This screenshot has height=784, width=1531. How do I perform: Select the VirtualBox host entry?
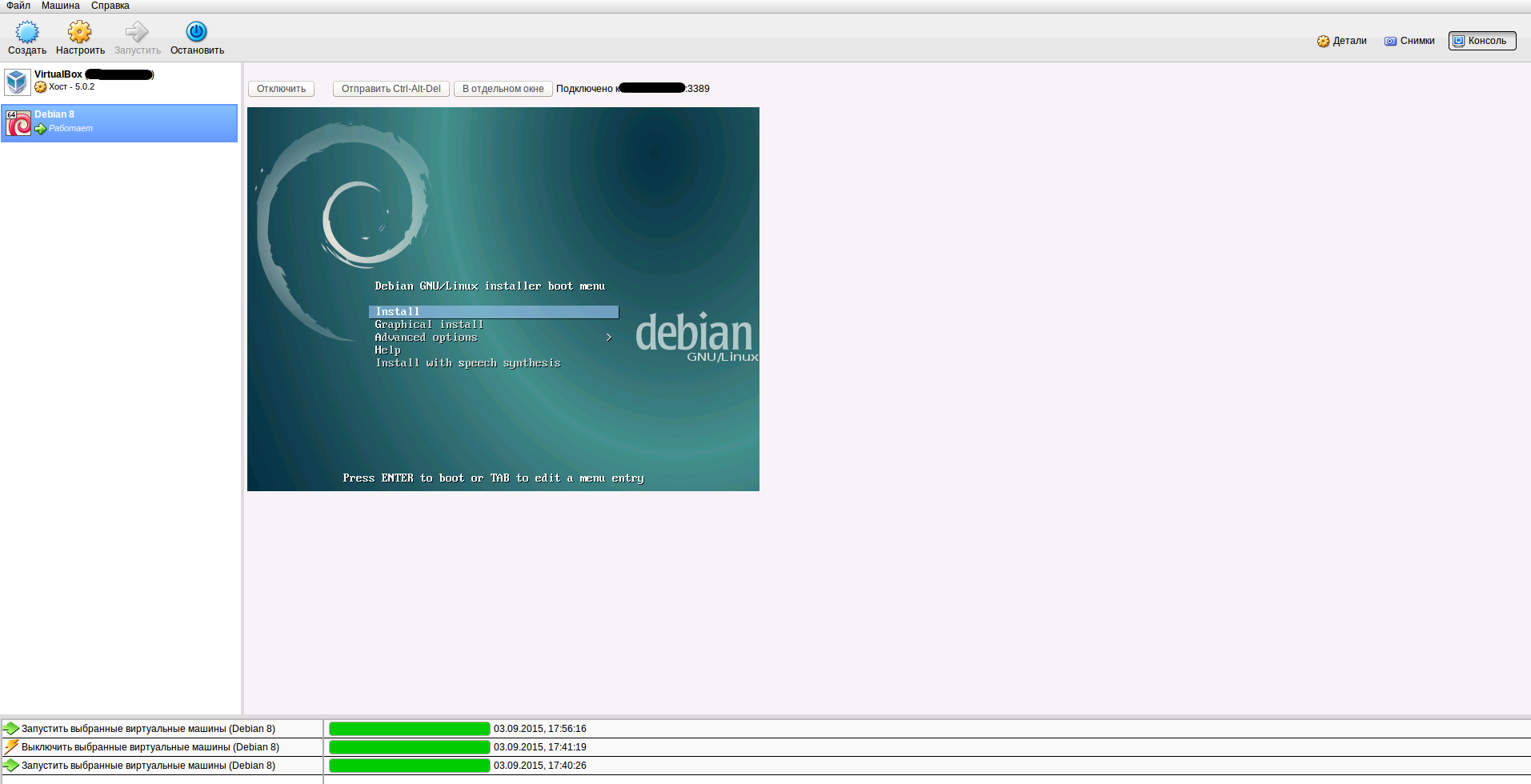(x=119, y=82)
